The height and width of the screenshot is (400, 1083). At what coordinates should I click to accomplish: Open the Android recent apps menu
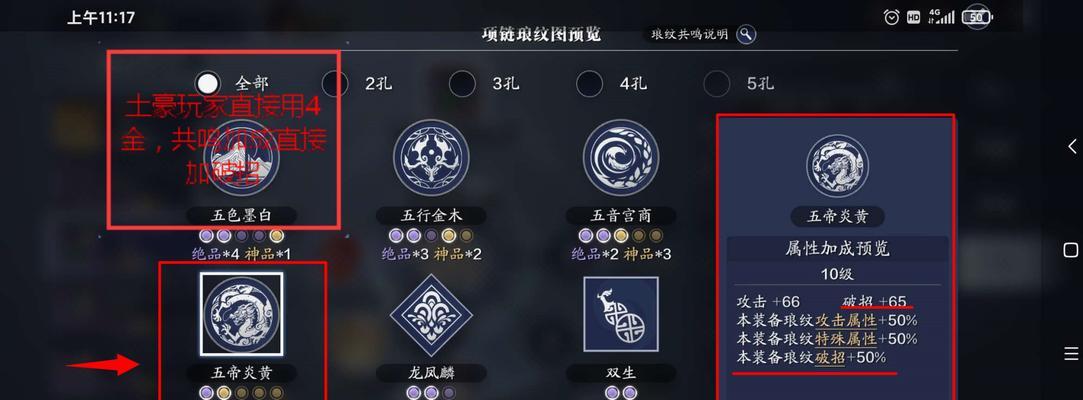pyautogui.click(x=1071, y=353)
